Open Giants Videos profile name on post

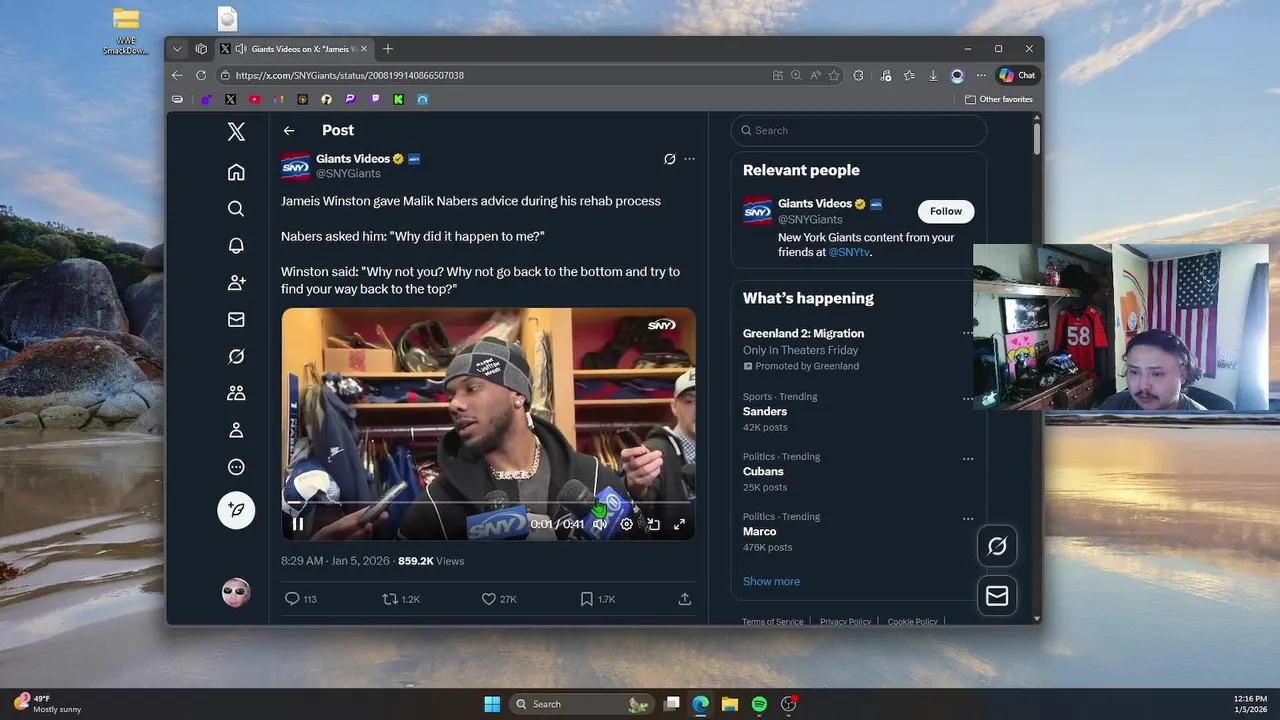353,159
